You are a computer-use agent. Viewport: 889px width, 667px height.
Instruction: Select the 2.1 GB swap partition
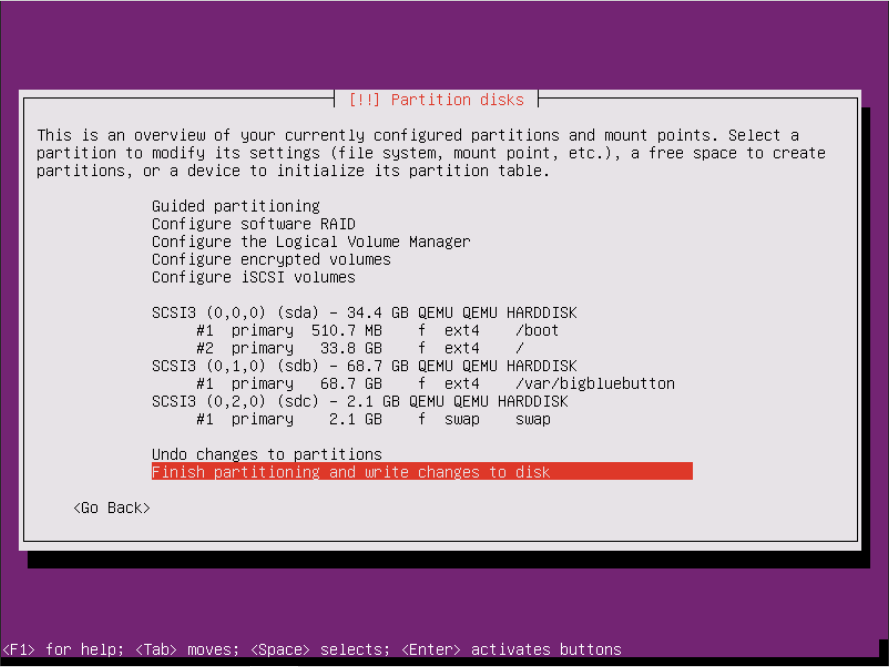pyautogui.click(x=373, y=419)
